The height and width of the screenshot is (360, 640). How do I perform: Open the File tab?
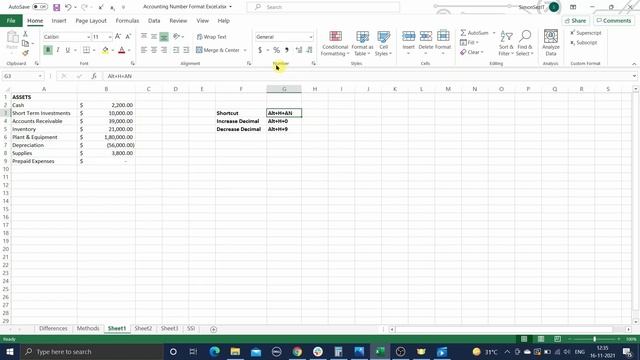pos(11,20)
